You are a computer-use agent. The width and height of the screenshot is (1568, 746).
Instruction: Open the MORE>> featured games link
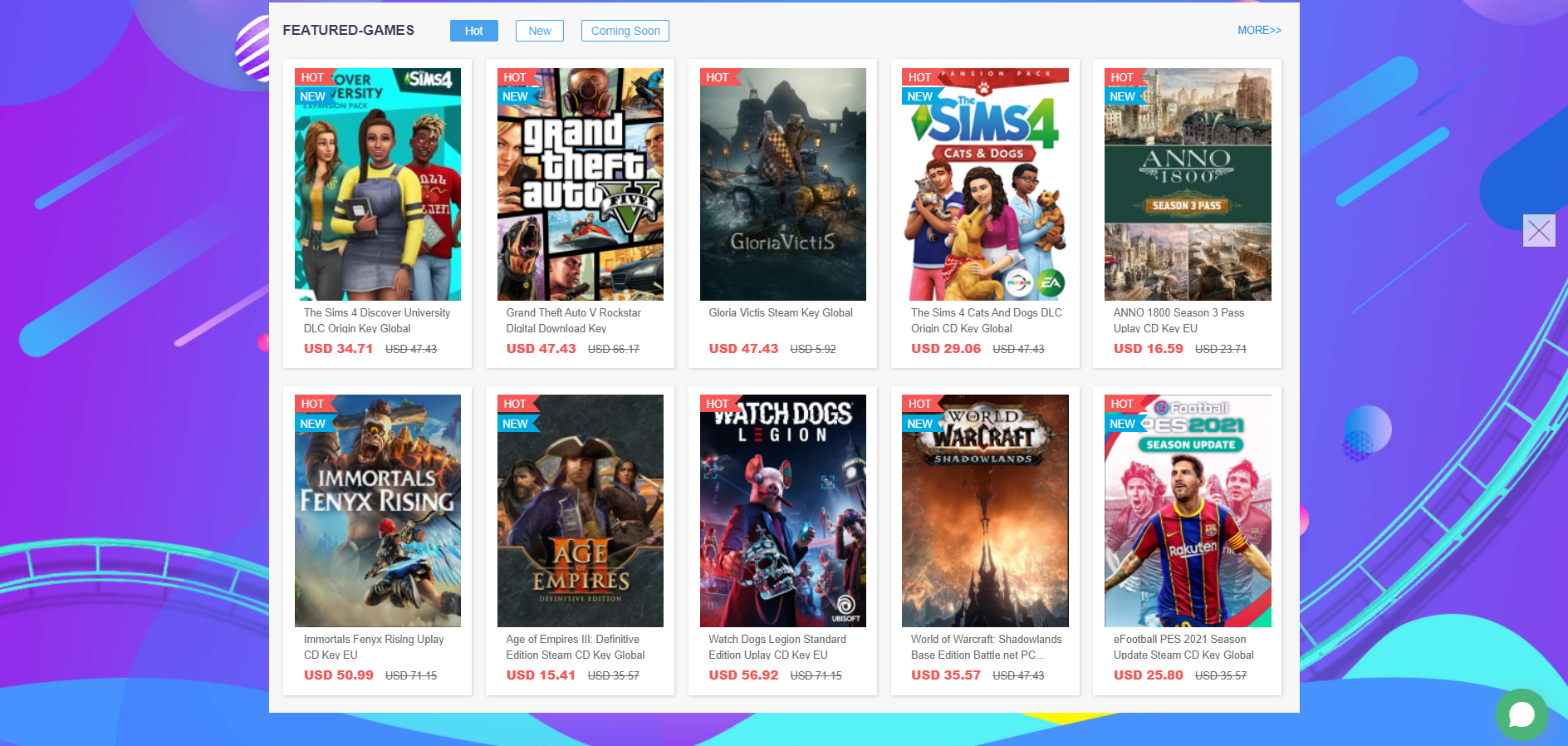click(1258, 30)
